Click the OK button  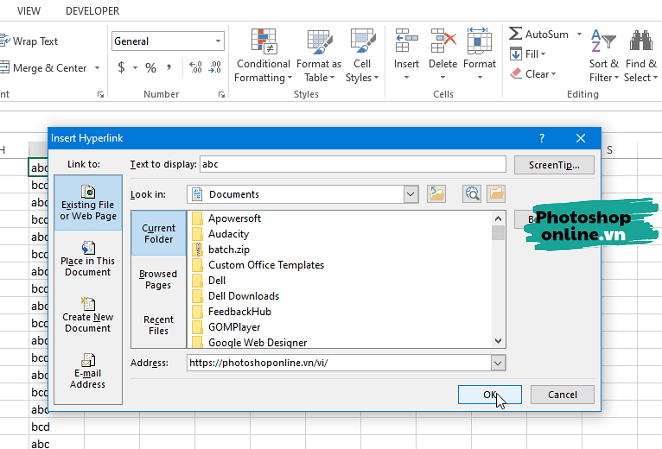pyautogui.click(x=490, y=395)
